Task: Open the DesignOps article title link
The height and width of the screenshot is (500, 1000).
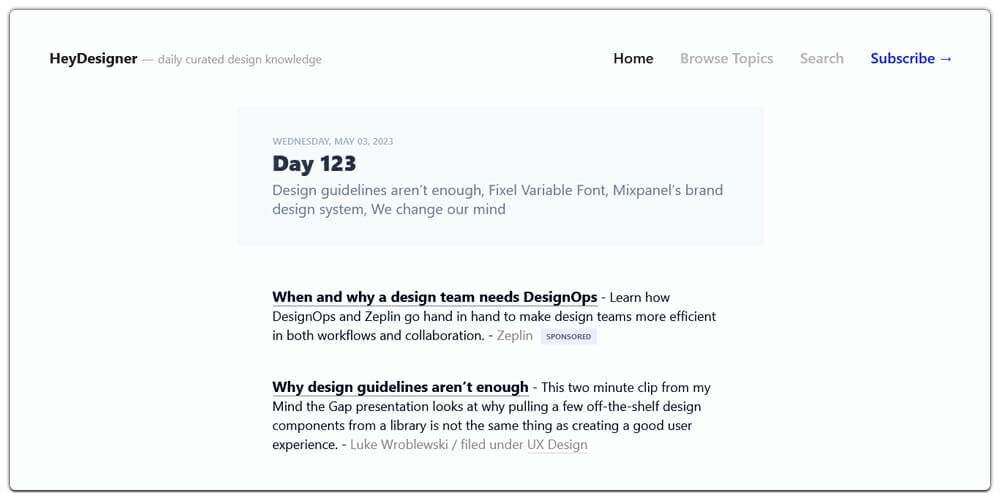Action: (434, 297)
